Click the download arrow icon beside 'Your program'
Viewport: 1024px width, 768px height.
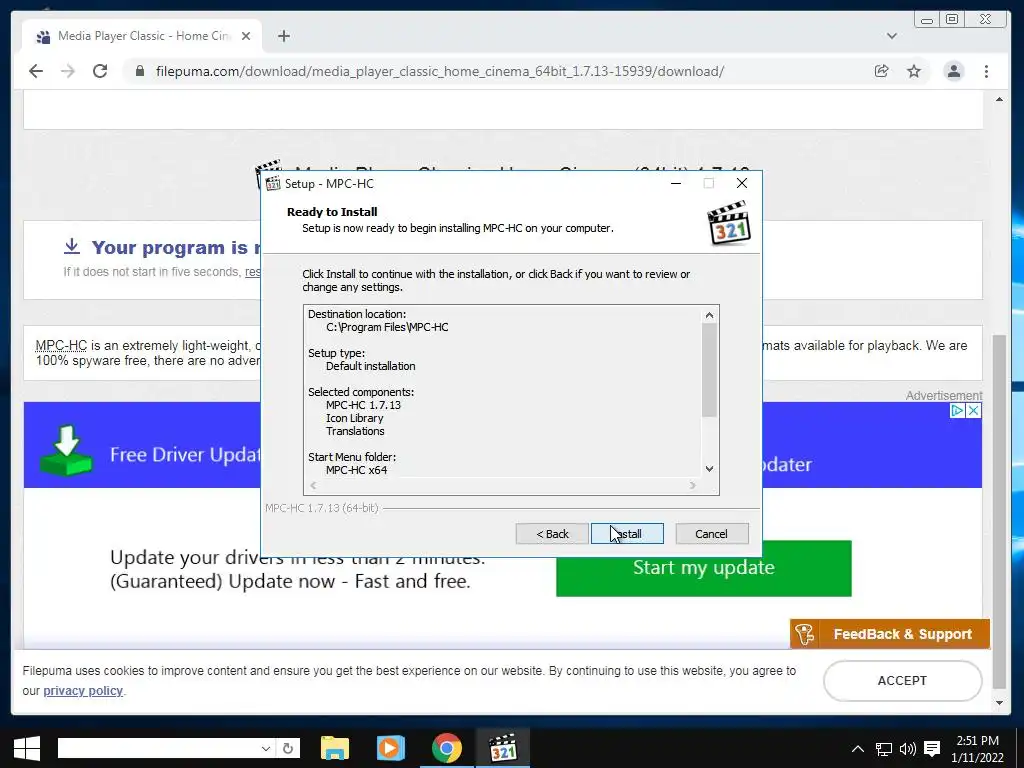coord(72,247)
